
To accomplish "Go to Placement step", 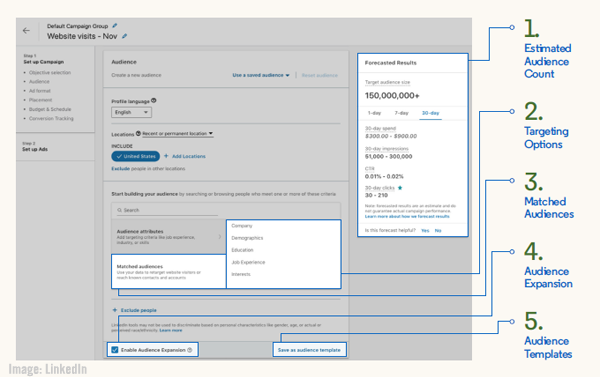I will click(41, 100).
